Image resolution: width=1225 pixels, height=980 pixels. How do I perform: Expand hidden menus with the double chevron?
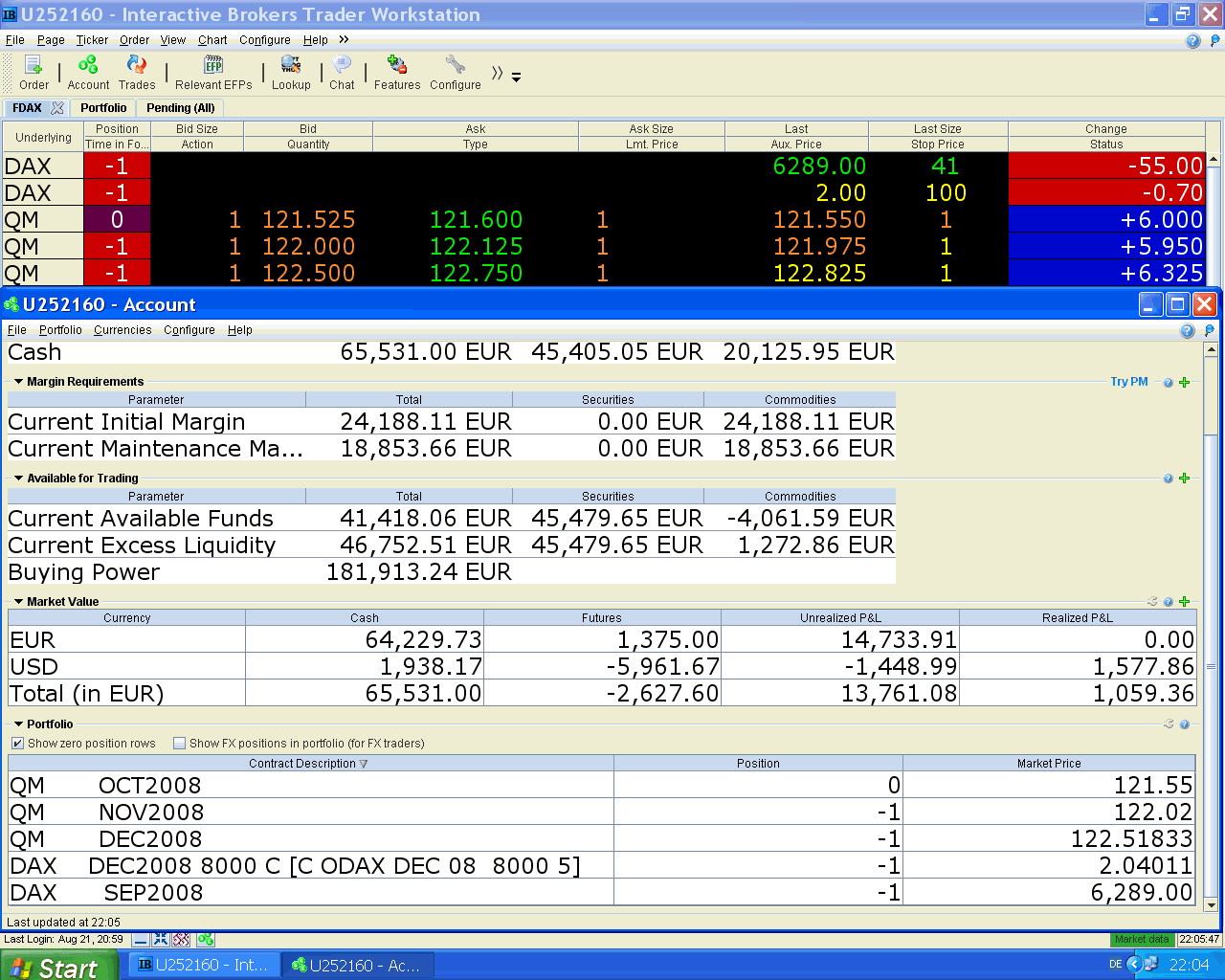pyautogui.click(x=344, y=40)
